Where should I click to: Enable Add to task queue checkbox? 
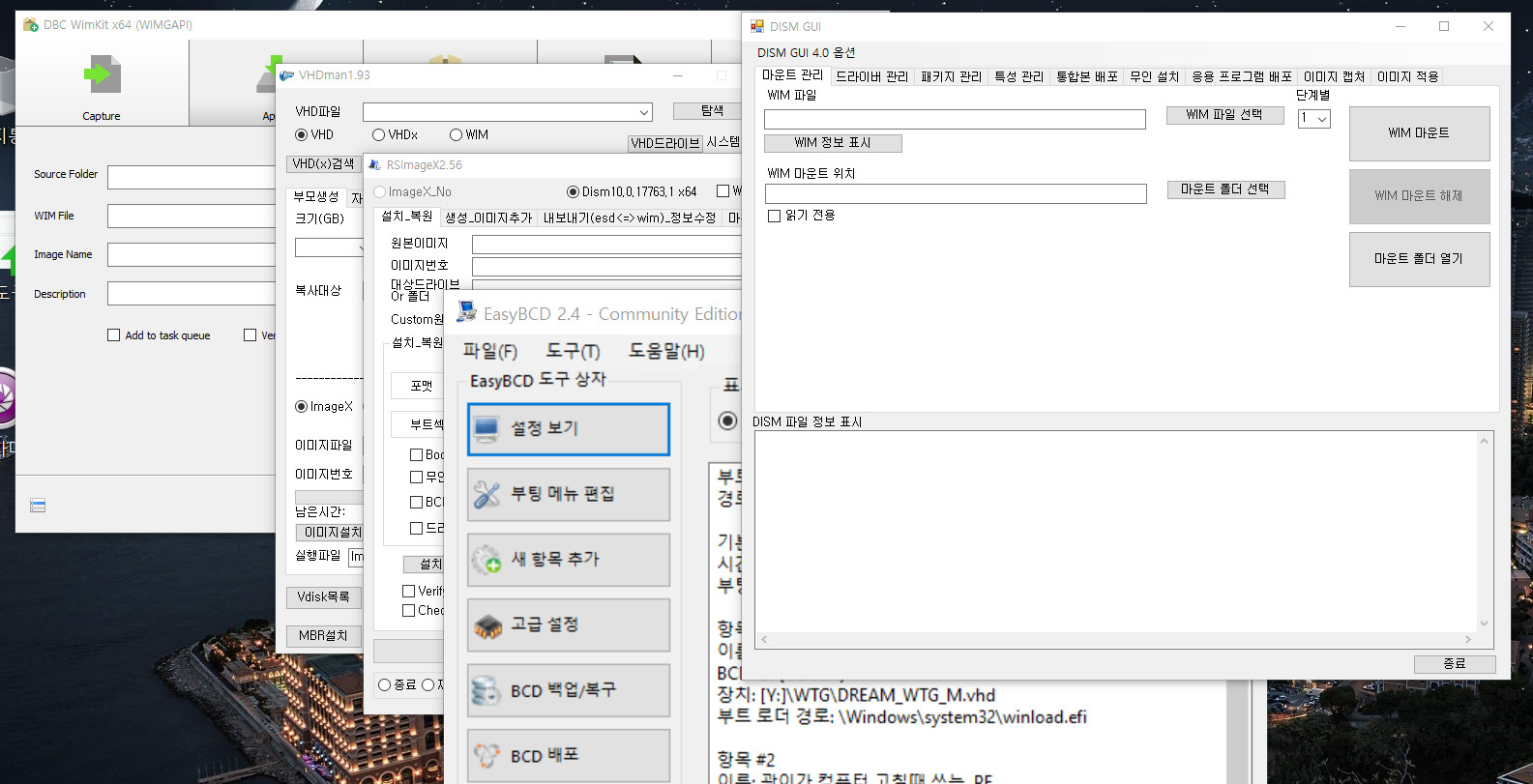click(114, 335)
